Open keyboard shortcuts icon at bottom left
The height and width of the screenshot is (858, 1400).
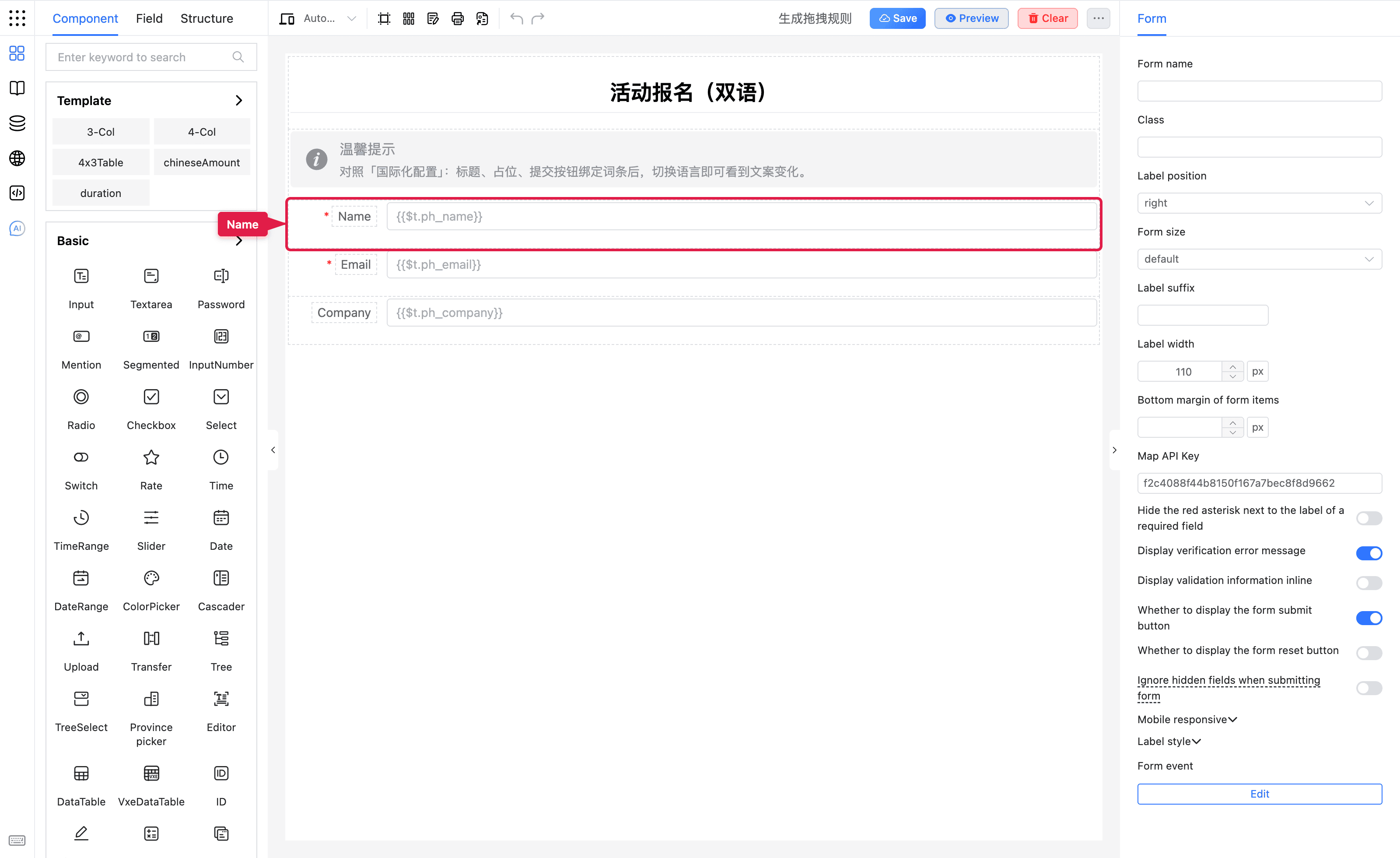[17, 840]
